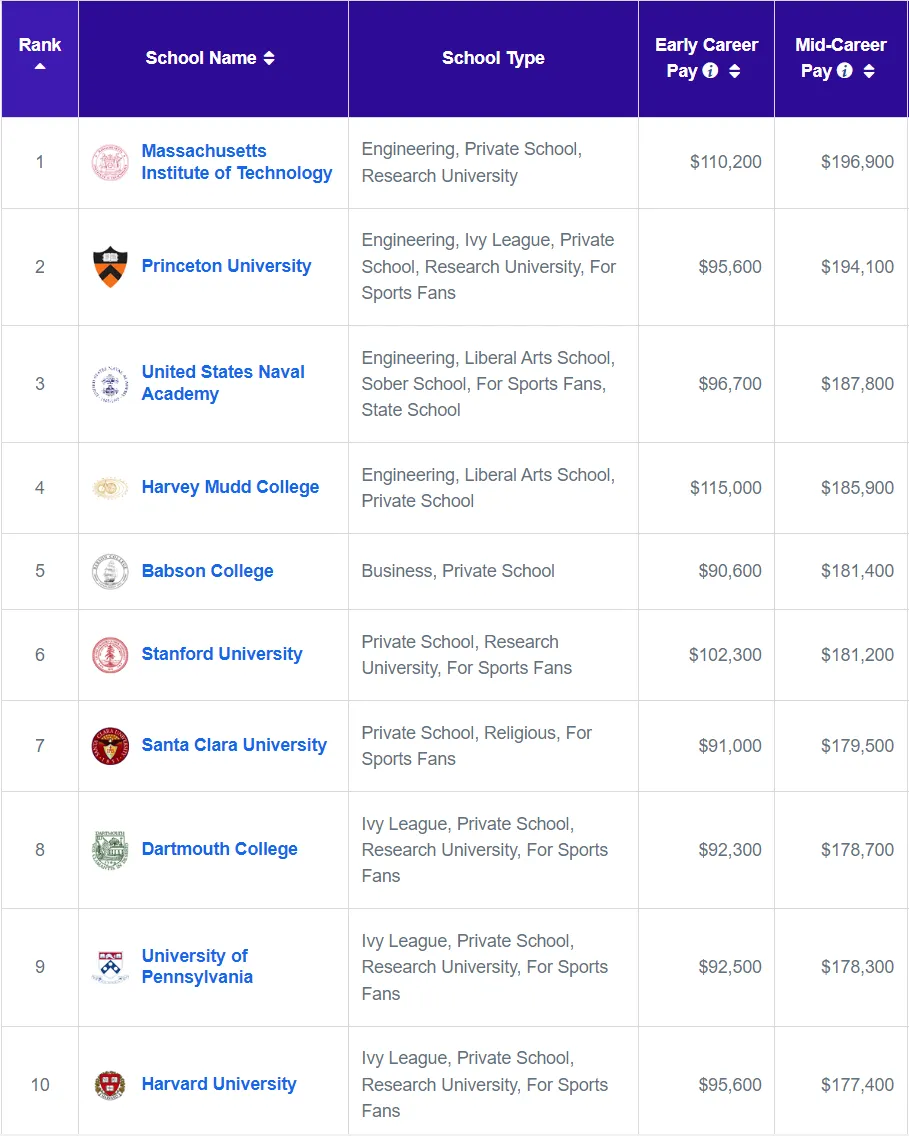Click the Stanford University seal icon
The height and width of the screenshot is (1136, 909).
tap(110, 655)
